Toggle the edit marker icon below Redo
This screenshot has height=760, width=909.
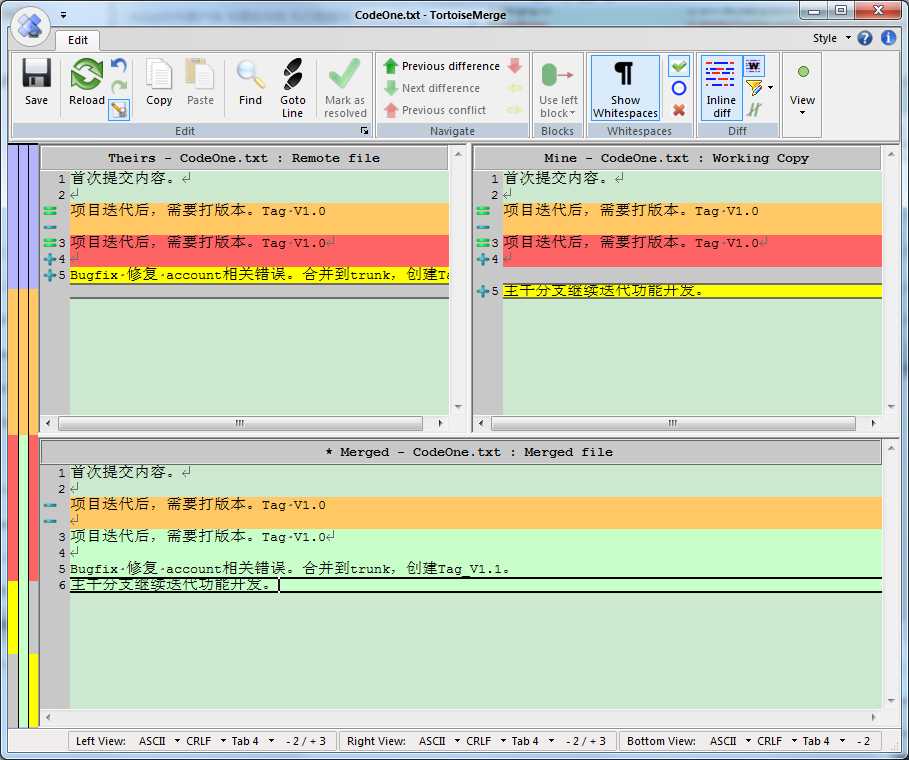[x=119, y=109]
